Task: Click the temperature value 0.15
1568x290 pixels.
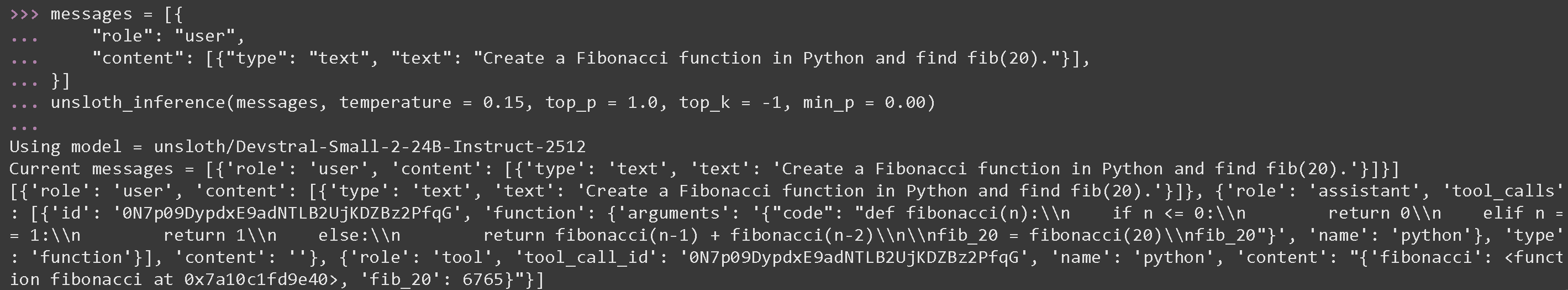Action: click(x=503, y=102)
